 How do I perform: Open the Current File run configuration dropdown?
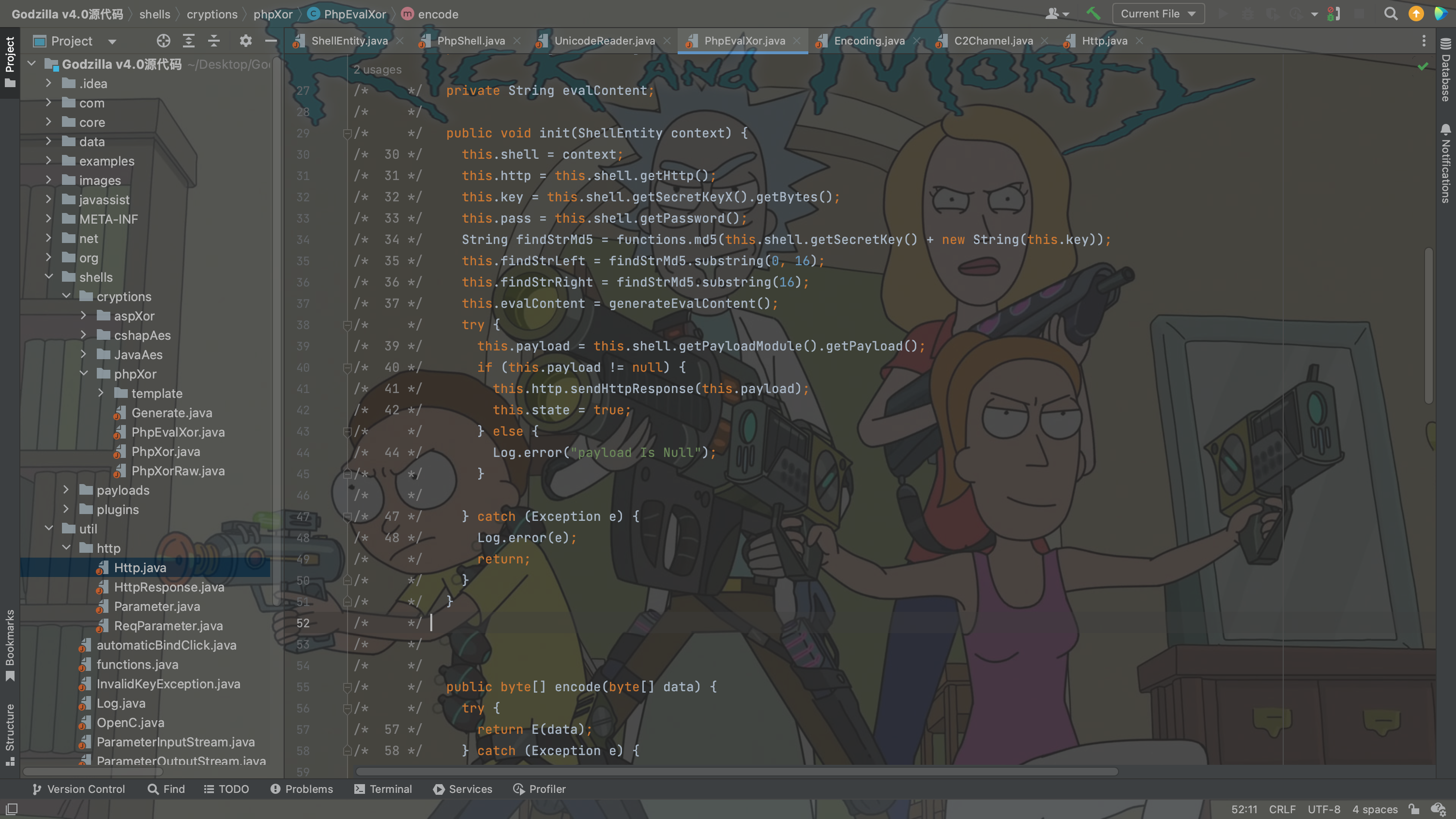tap(1158, 14)
